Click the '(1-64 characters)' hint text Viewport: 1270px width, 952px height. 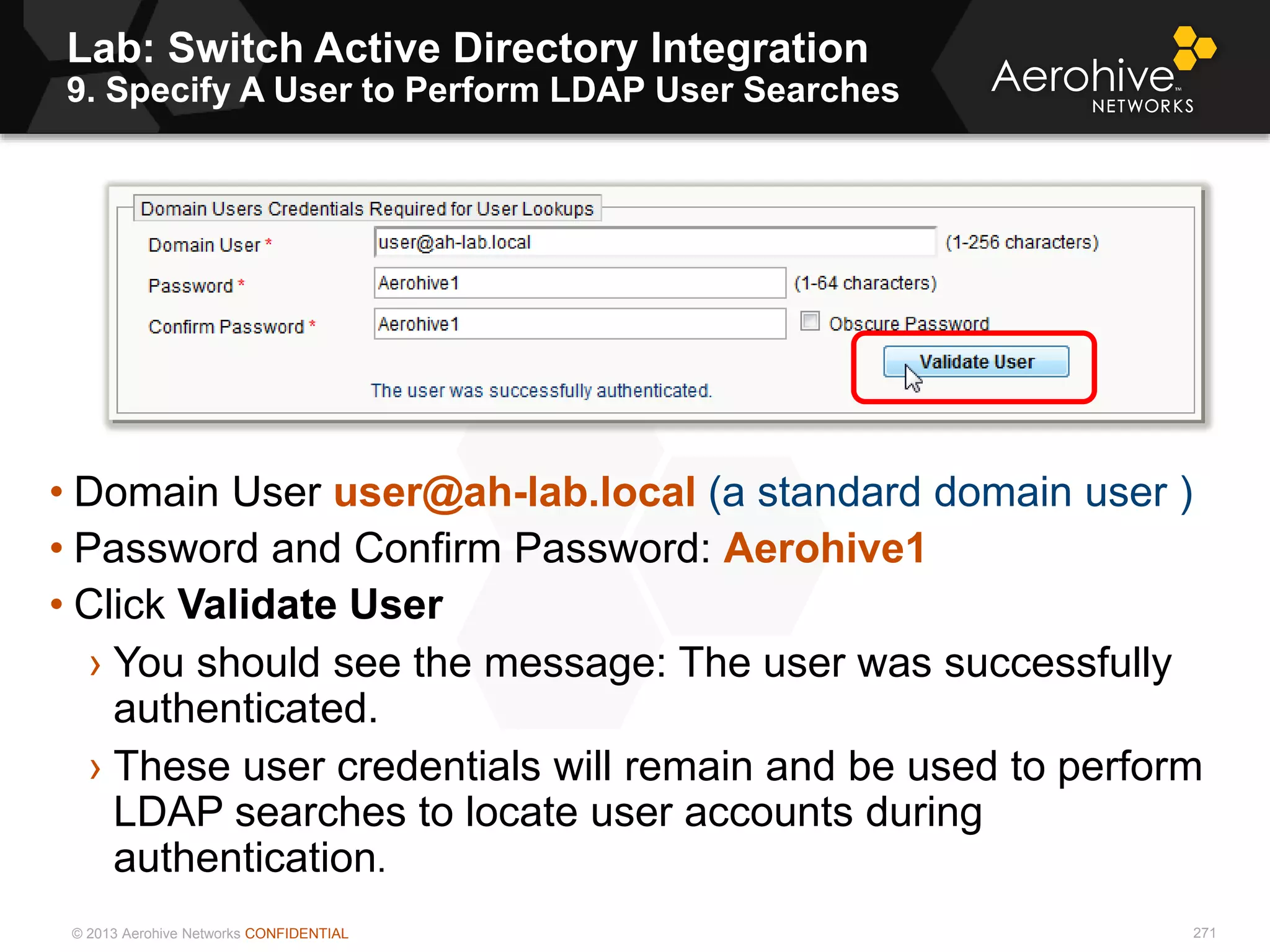(866, 283)
